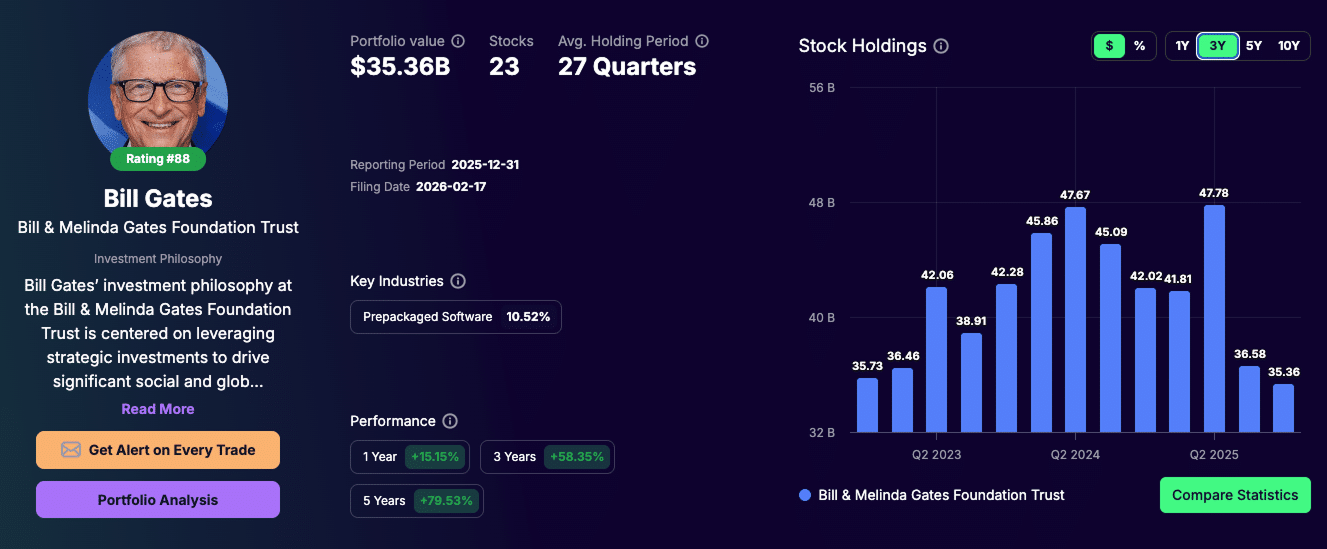Image resolution: width=1327 pixels, height=549 pixels.
Task: Click the Bill & Melinda Gates Foundation Trust subtitle
Action: pyautogui.click(x=158, y=227)
